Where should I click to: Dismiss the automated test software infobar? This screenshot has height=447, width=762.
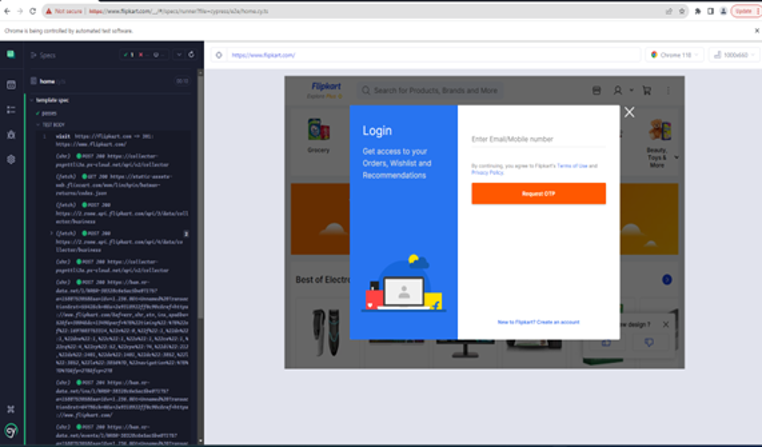click(757, 31)
